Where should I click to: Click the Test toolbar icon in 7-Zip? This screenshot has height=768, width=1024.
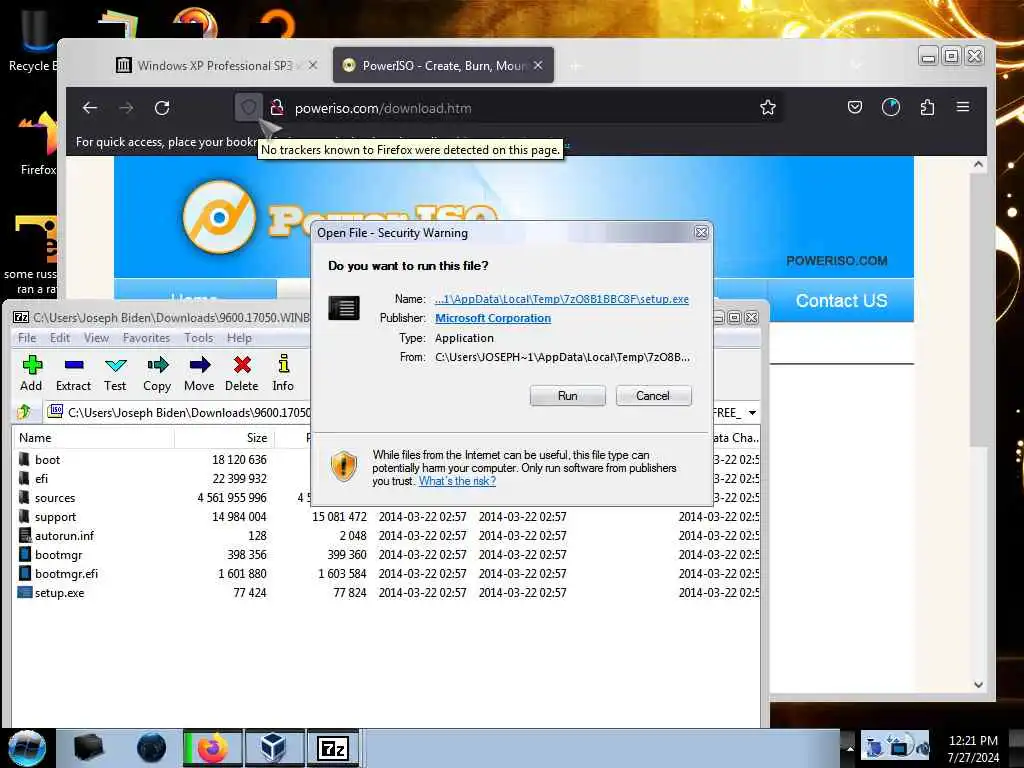pos(115,374)
